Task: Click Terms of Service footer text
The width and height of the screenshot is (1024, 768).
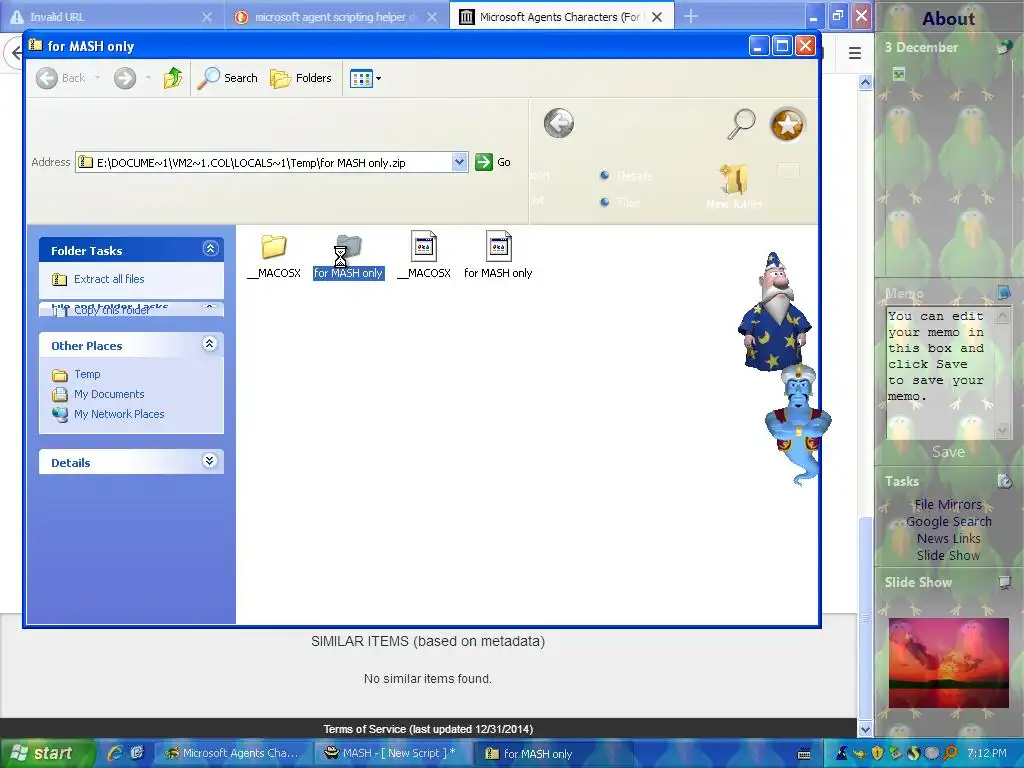Action: point(428,729)
